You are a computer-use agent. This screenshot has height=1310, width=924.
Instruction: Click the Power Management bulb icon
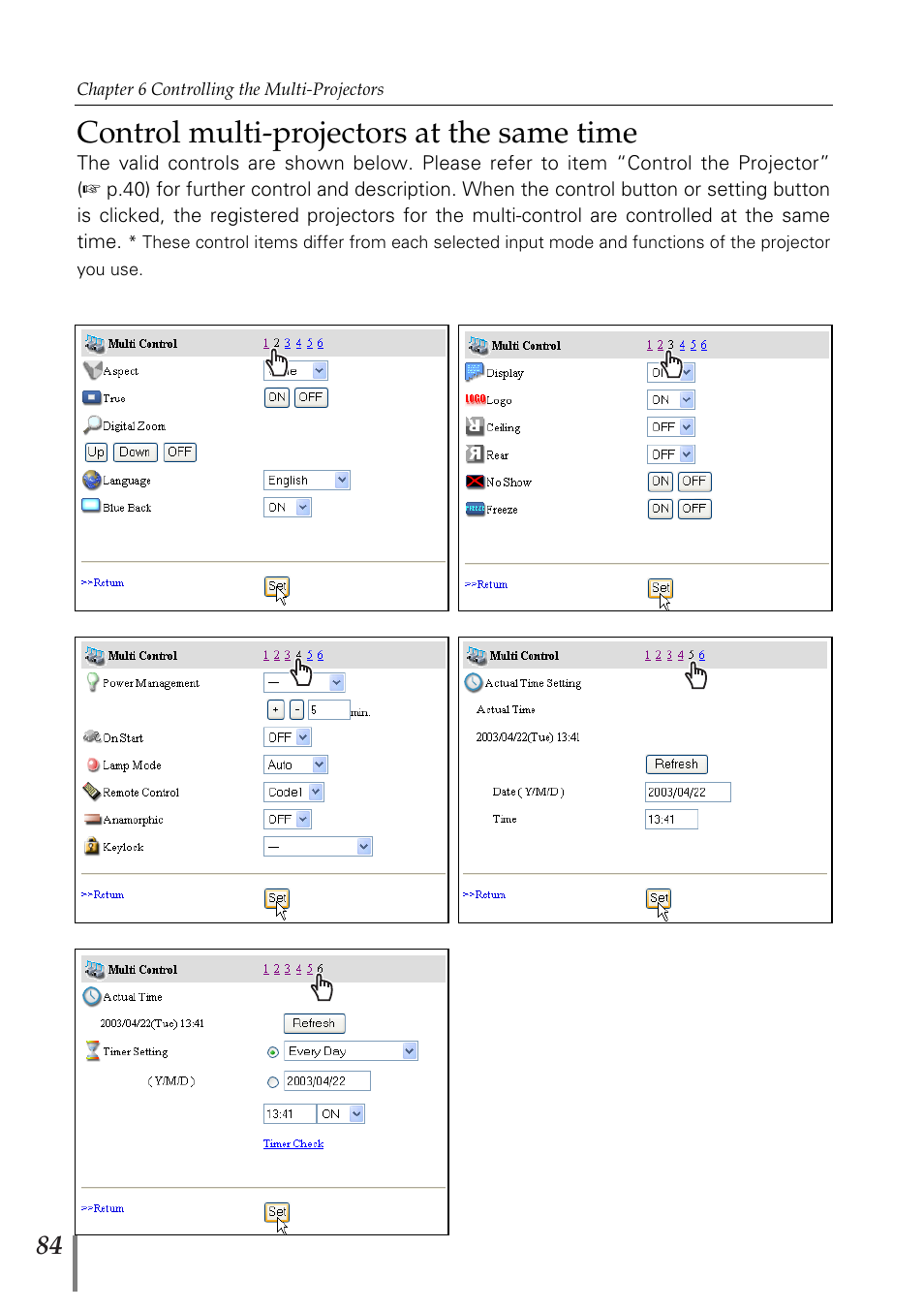click(93, 682)
